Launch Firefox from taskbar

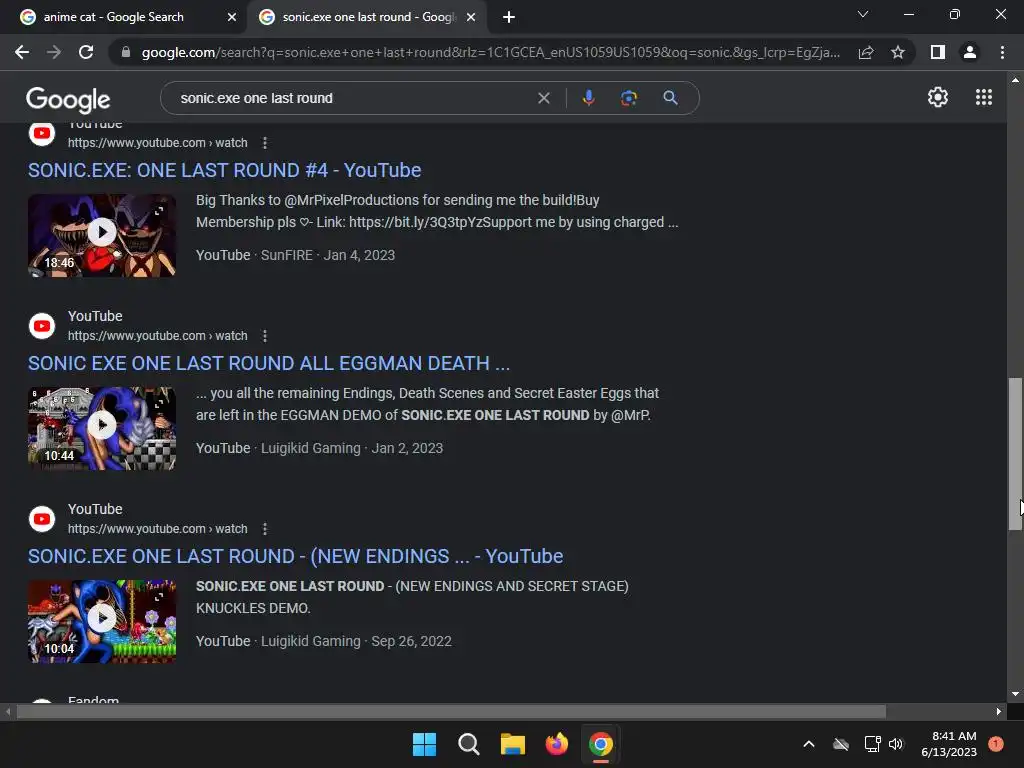click(556, 744)
